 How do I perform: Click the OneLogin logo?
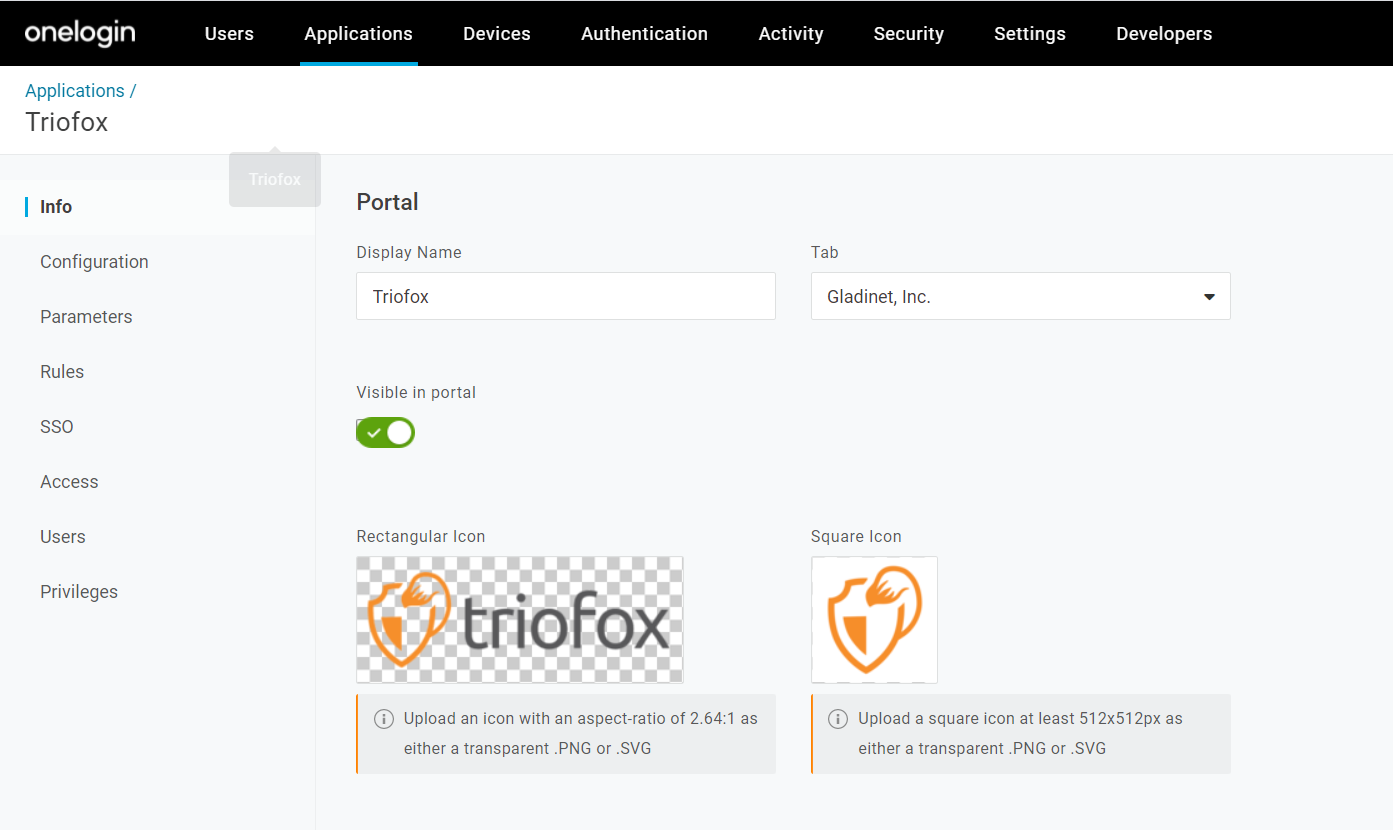click(x=80, y=33)
